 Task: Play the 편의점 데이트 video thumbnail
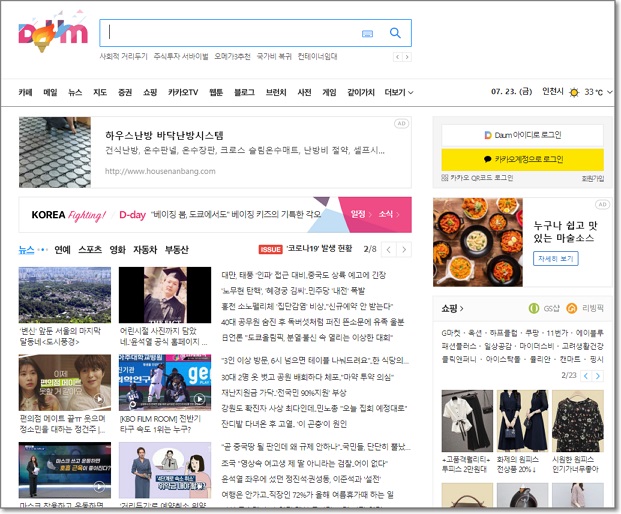pyautogui.click(x=65, y=383)
